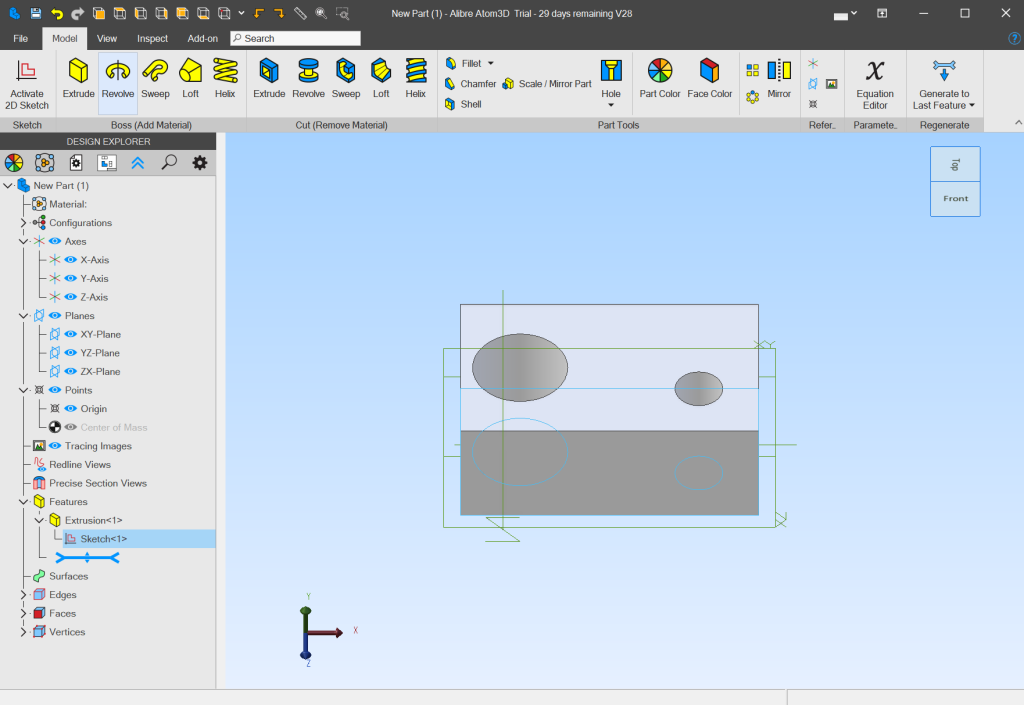Click Scale / Mirror Part button
Viewport: 1024px width, 705px height.
pyautogui.click(x=547, y=84)
